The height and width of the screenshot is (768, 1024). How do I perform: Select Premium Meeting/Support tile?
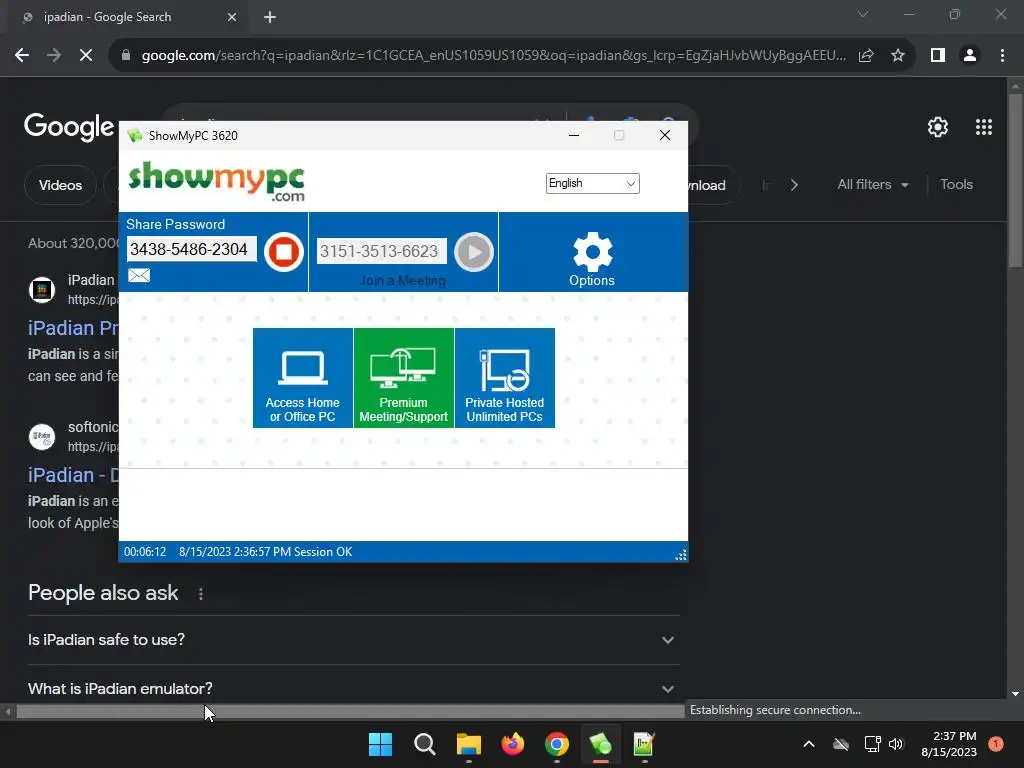click(404, 378)
